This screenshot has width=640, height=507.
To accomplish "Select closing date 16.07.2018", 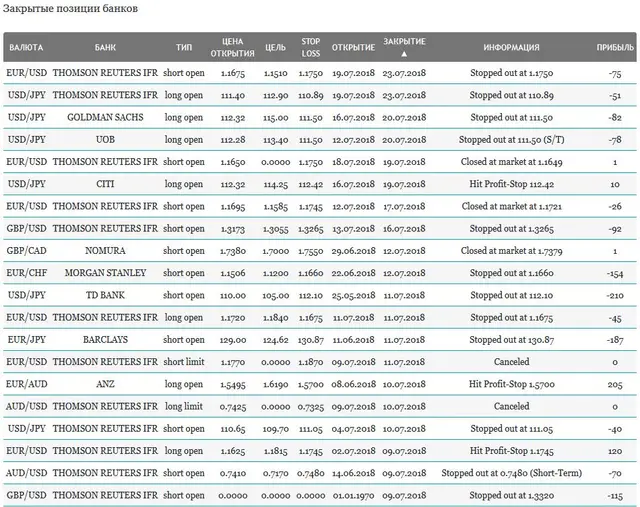I will [404, 229].
